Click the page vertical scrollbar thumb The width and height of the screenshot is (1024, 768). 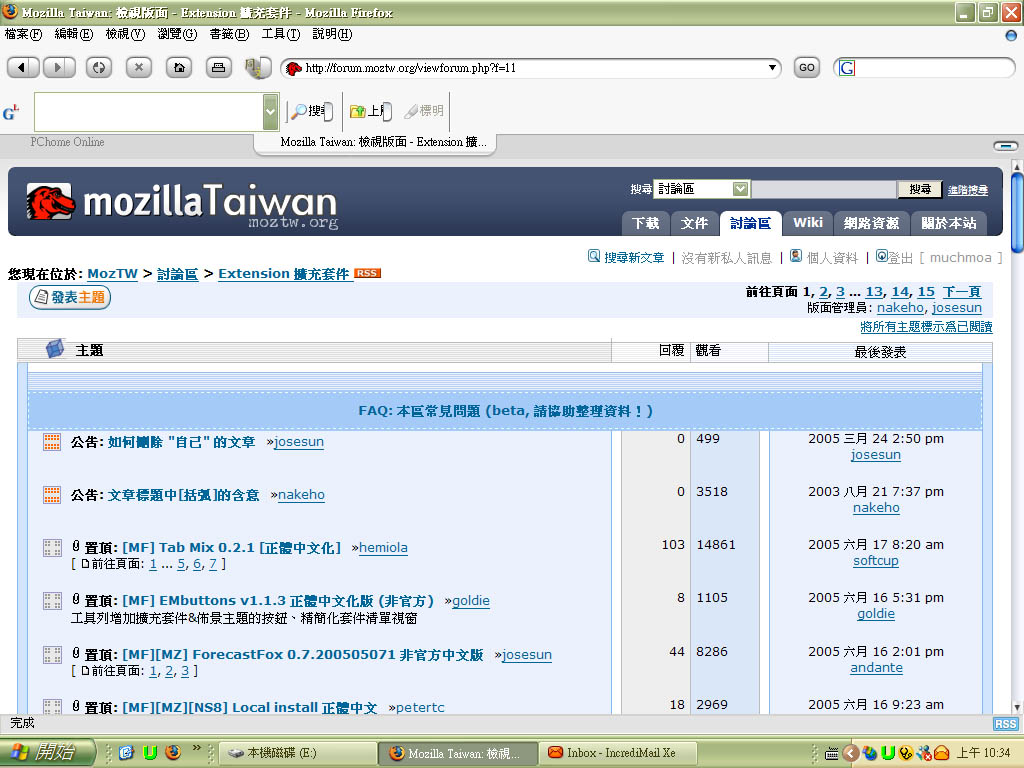(1017, 212)
